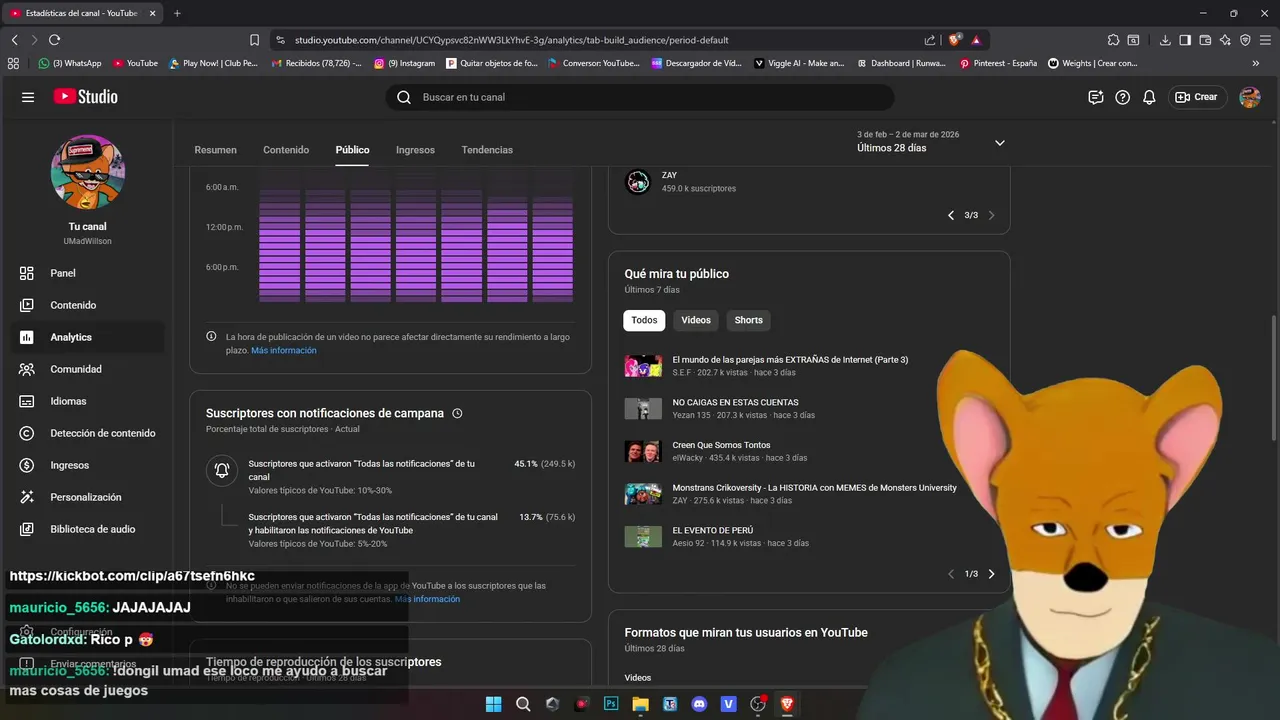
Task: Click the page vertical scrollbar
Action: coord(1273,378)
